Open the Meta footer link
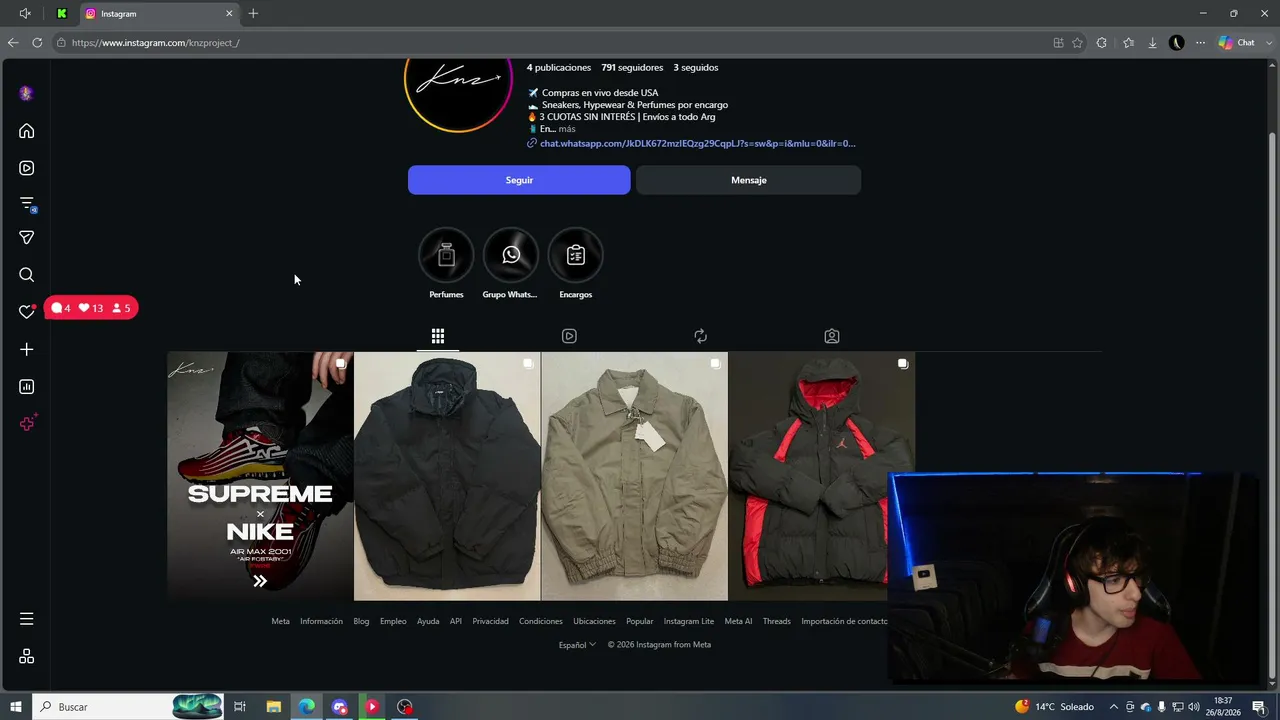The width and height of the screenshot is (1280, 720). (x=280, y=621)
